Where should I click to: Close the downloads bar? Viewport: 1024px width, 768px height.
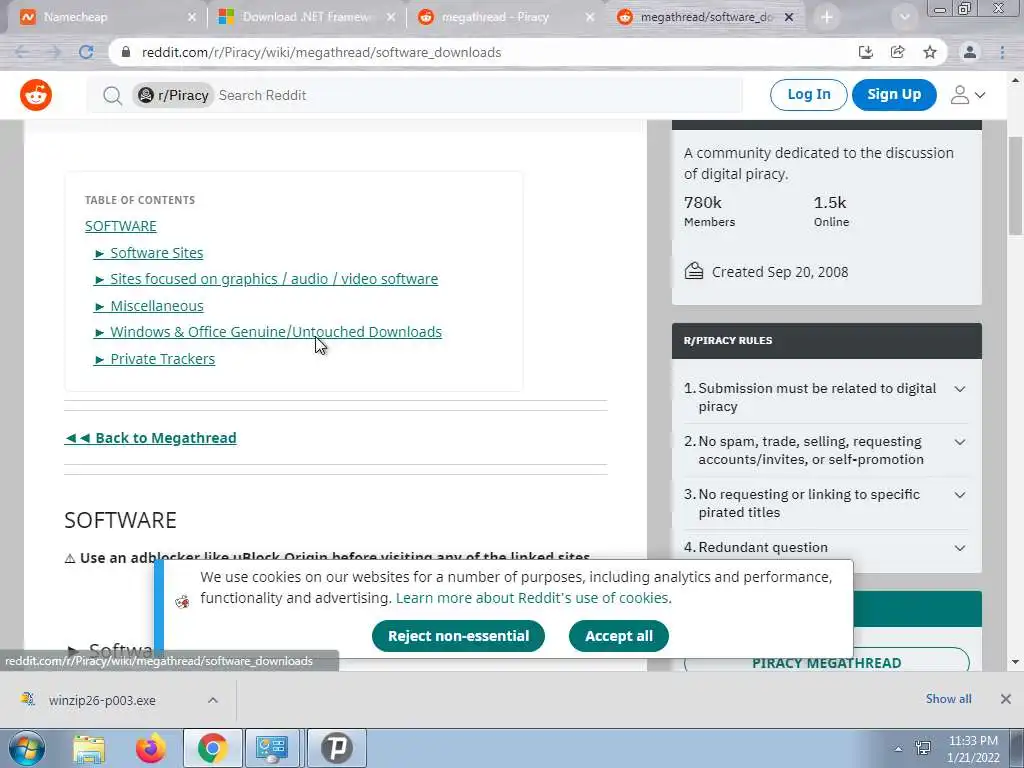click(x=1006, y=699)
